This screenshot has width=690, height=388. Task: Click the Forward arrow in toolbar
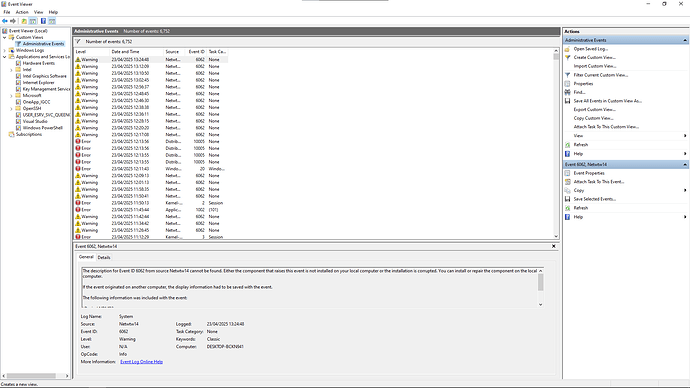(13, 21)
